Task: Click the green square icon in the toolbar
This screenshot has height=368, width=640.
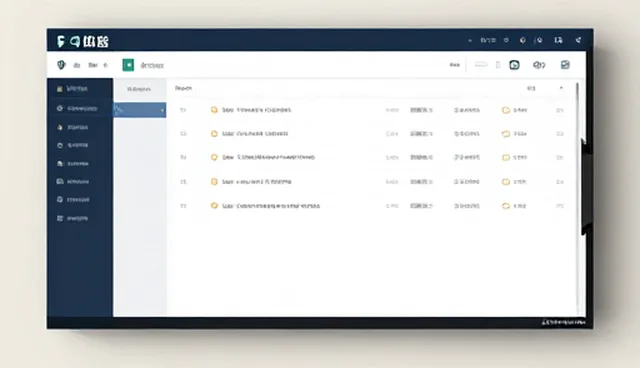Action: click(x=128, y=65)
